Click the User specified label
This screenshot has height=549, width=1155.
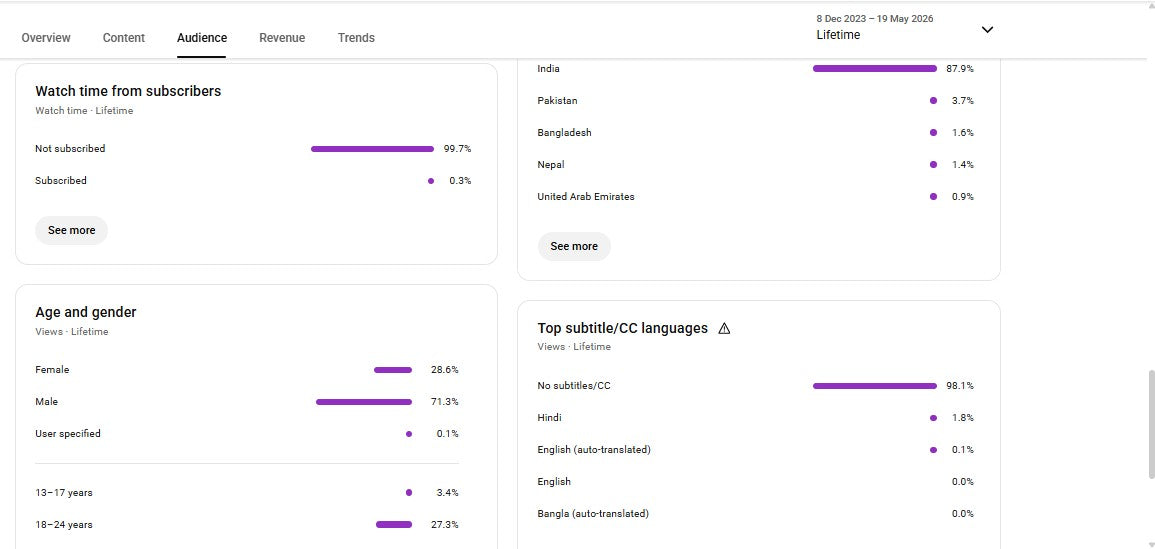[68, 433]
